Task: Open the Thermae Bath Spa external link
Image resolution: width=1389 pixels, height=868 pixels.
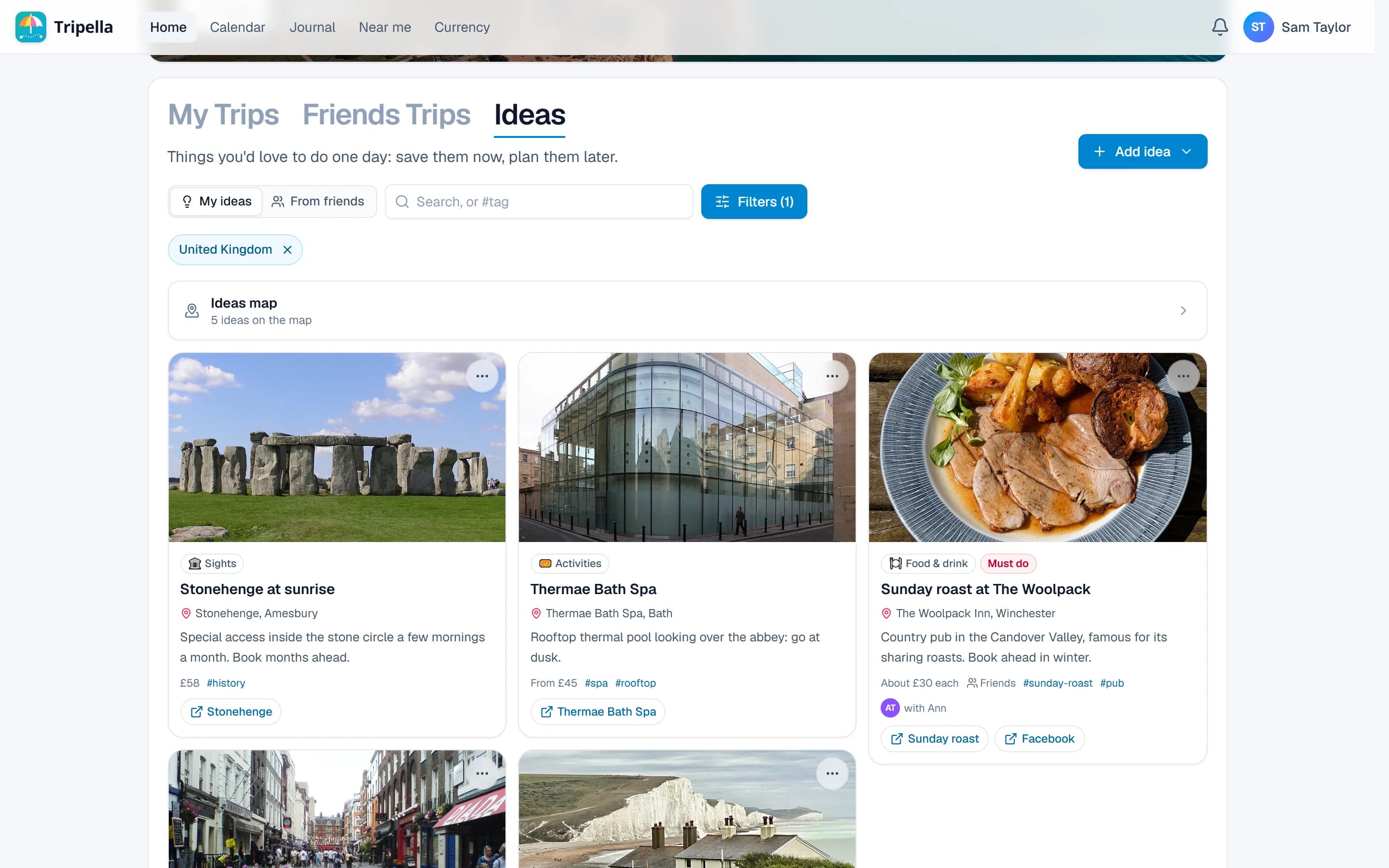Action: (x=598, y=712)
